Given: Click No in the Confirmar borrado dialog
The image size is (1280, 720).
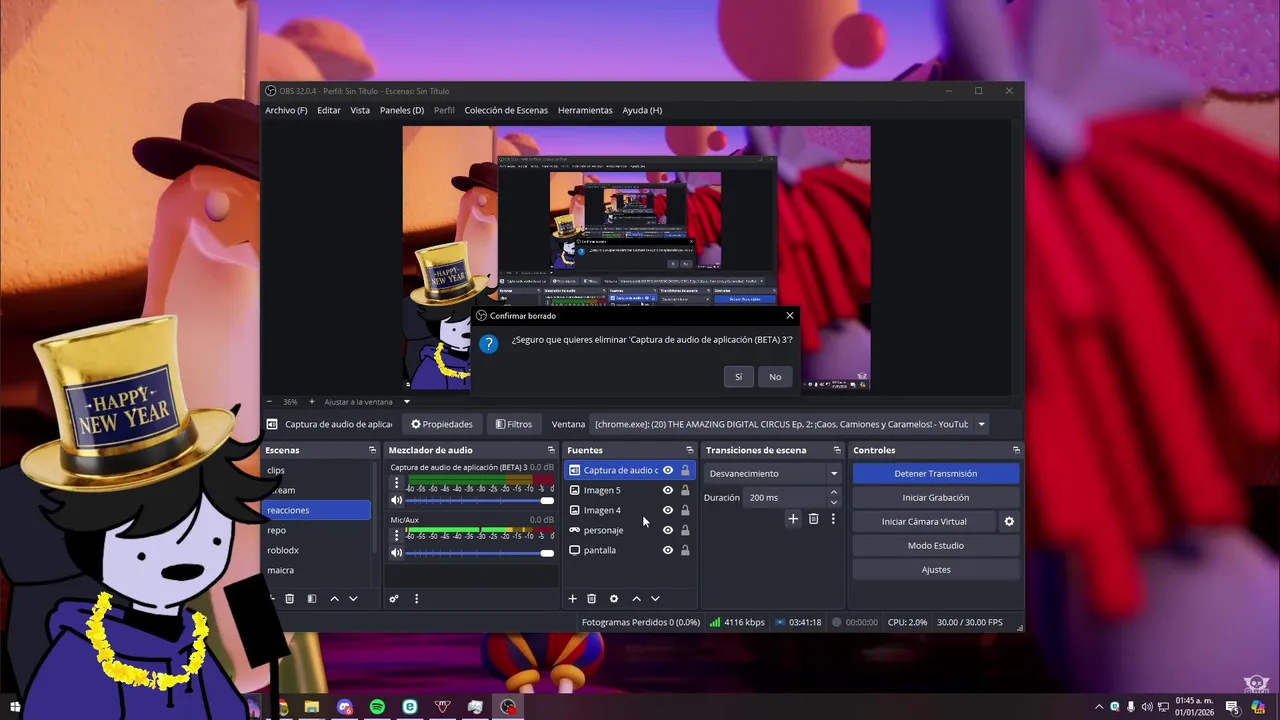Looking at the screenshot, I should click(775, 377).
